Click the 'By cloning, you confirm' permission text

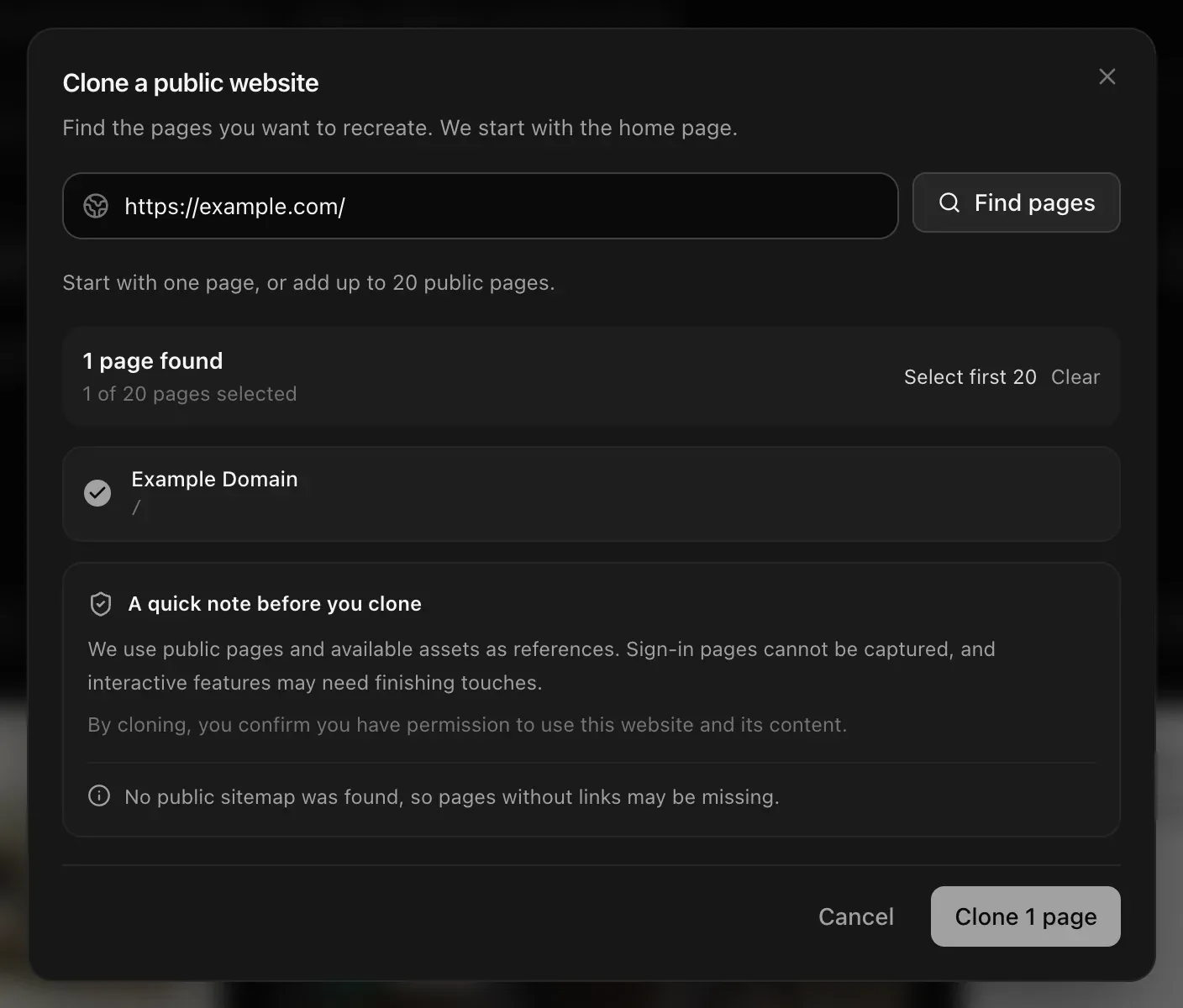coord(467,725)
